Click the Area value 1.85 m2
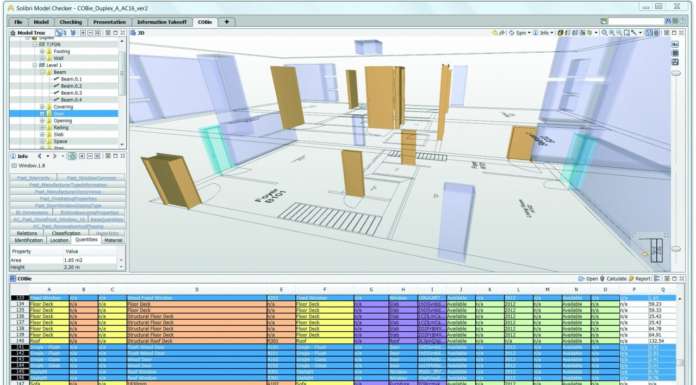The width and height of the screenshot is (696, 385). pyautogui.click(x=73, y=260)
